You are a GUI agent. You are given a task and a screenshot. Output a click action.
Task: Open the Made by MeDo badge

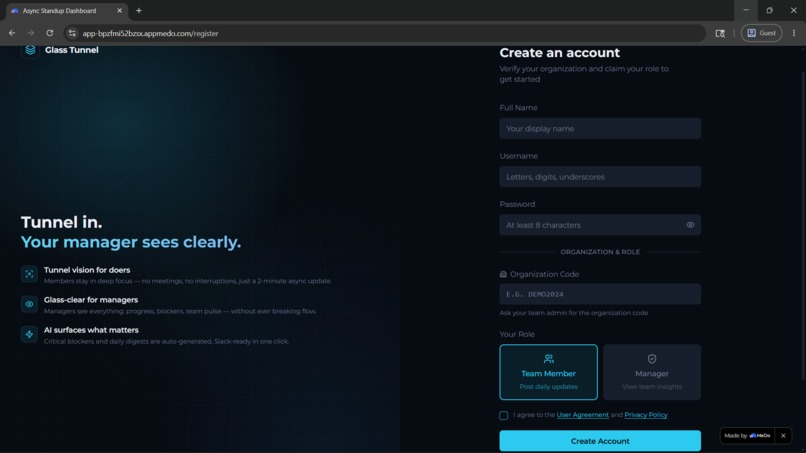(747, 436)
